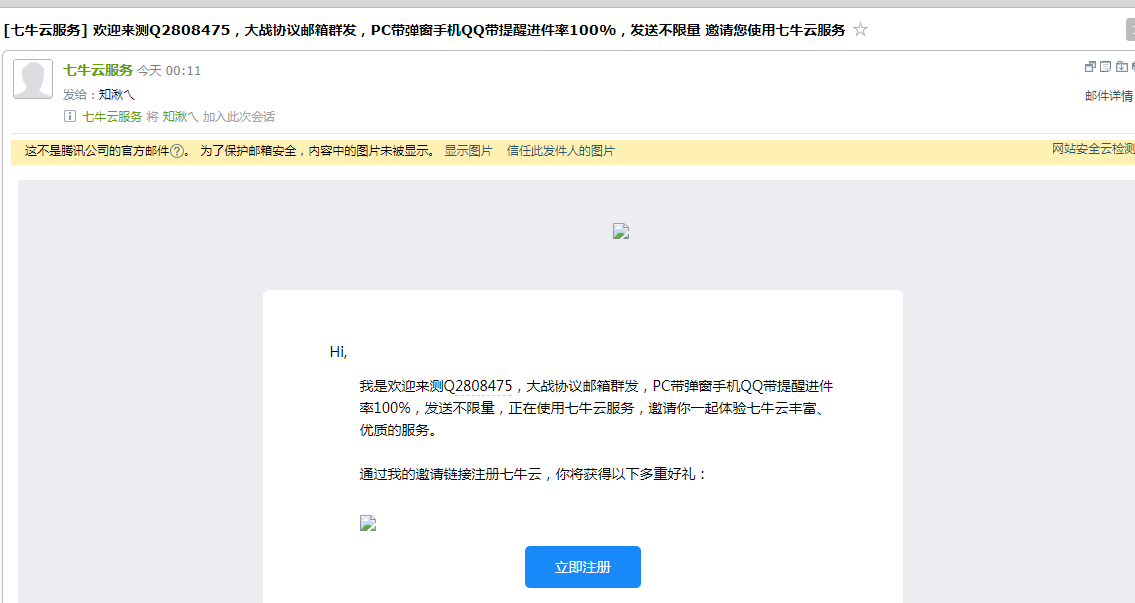The image size is (1135, 603).
Task: Open email in new window icon
Action: (1090, 67)
